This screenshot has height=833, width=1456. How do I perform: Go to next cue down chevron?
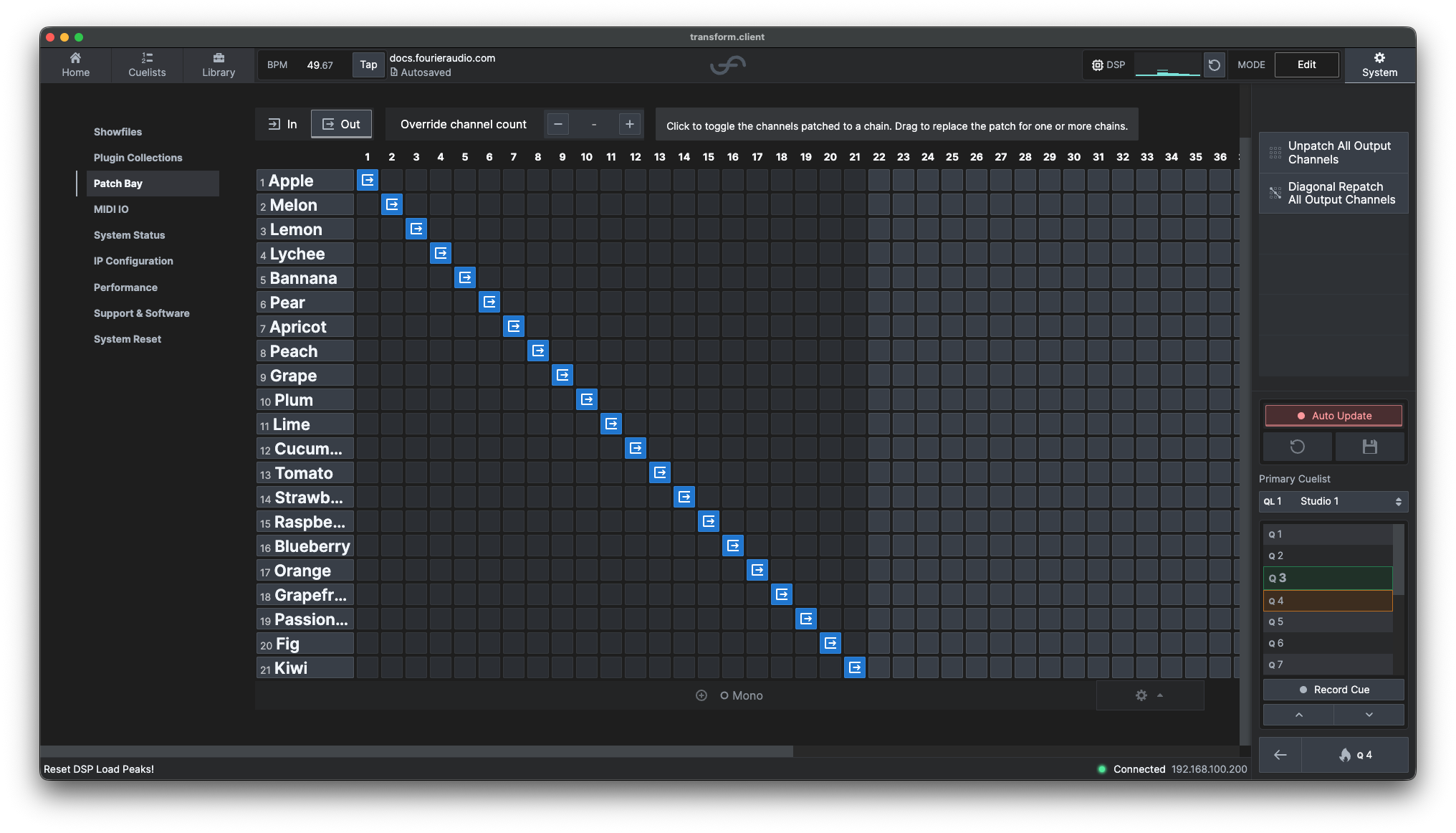pos(1369,715)
